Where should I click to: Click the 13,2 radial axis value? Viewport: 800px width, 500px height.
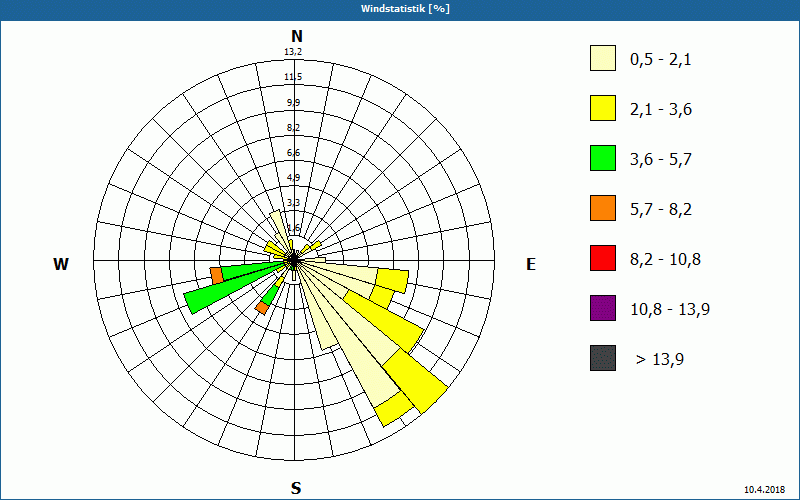[293, 52]
